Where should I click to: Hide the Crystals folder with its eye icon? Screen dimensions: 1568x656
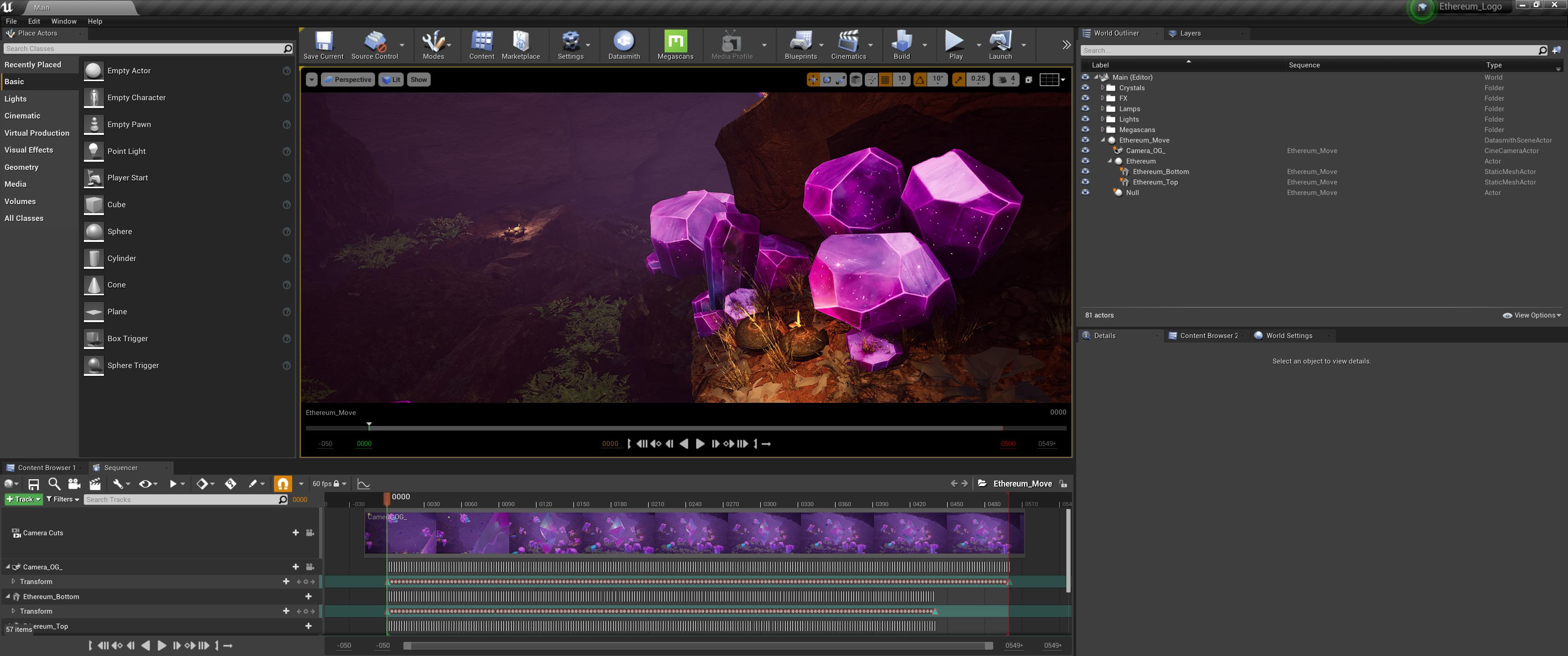pos(1085,87)
